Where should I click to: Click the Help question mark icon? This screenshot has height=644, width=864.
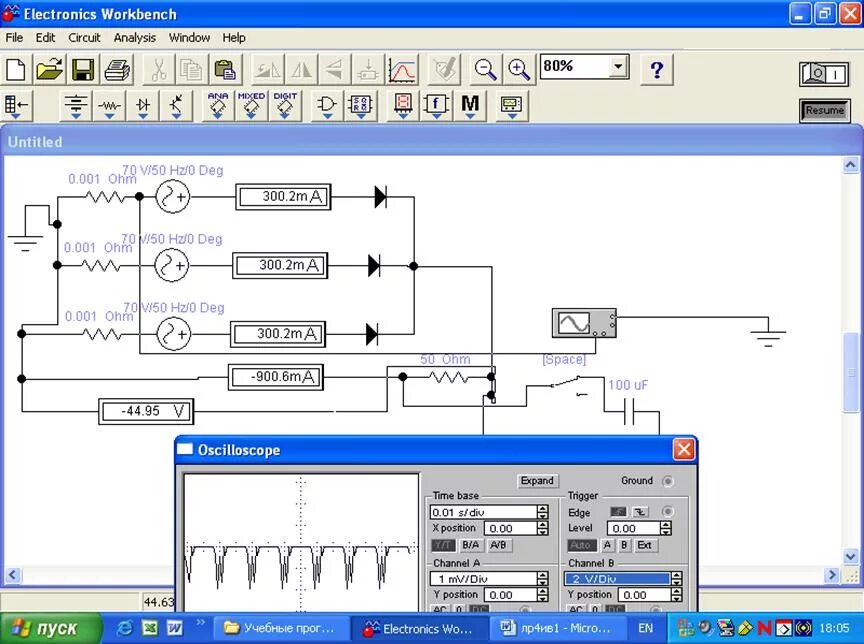point(657,69)
